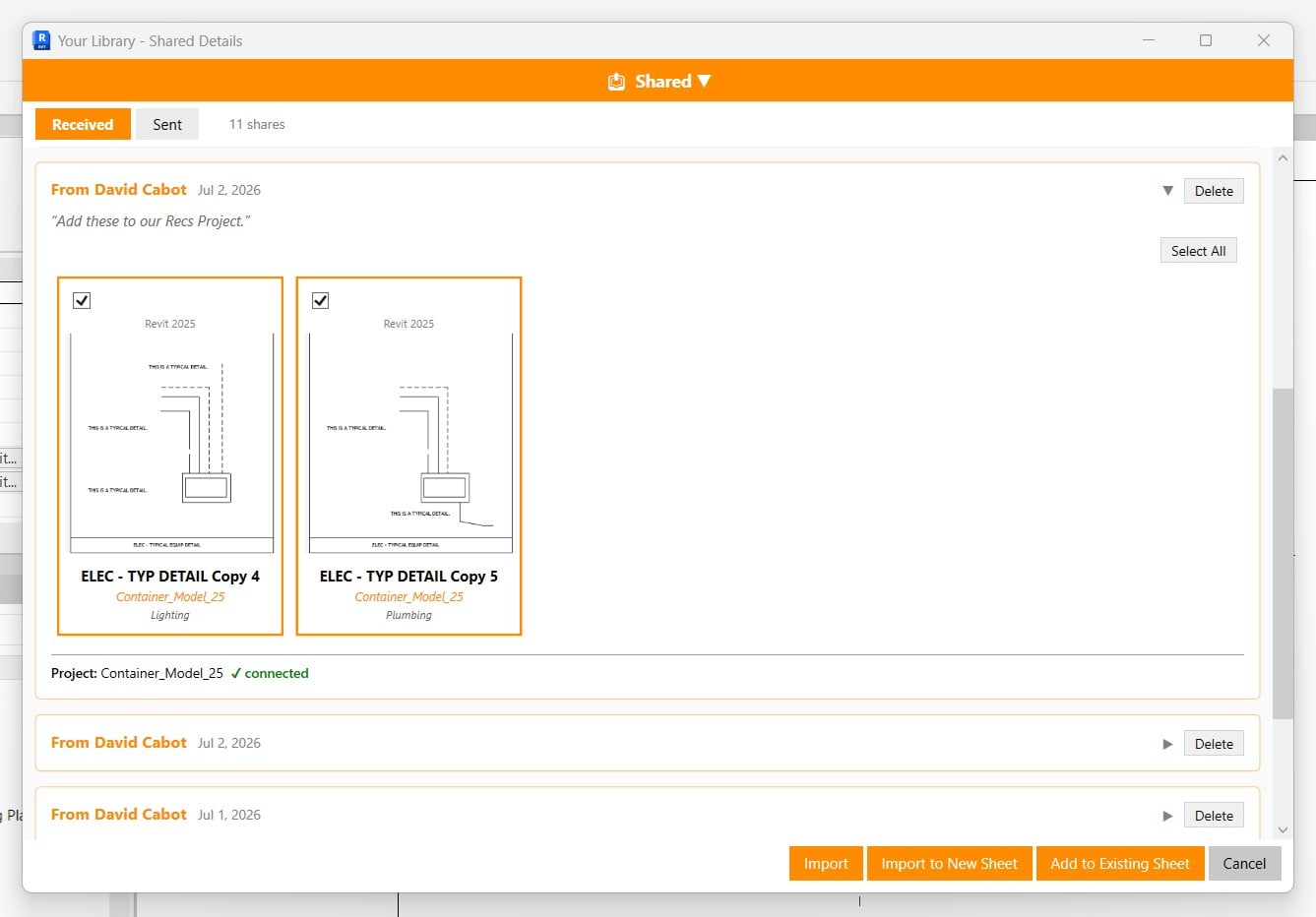Click 'Revit 2025' label on Copy 5 card
Viewport: 1316px width, 917px height.
click(x=408, y=324)
